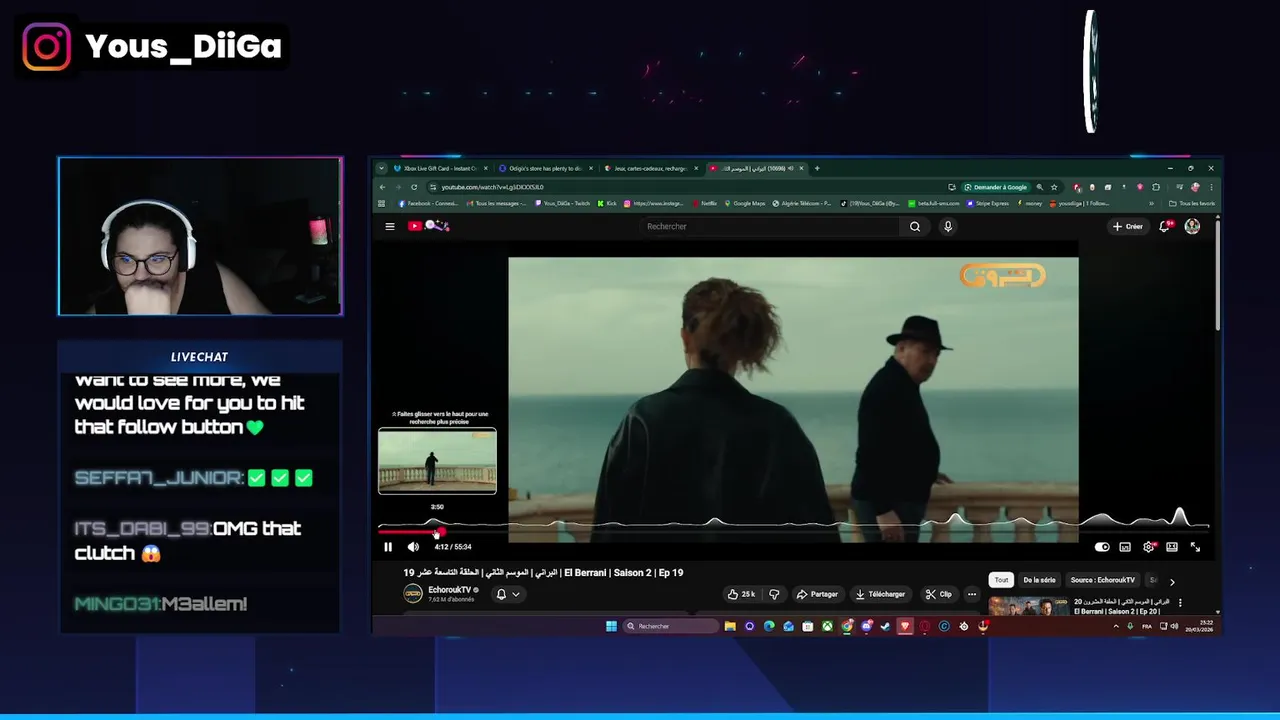Click the Télécharger button
This screenshot has width=1280, height=720.
880,594
